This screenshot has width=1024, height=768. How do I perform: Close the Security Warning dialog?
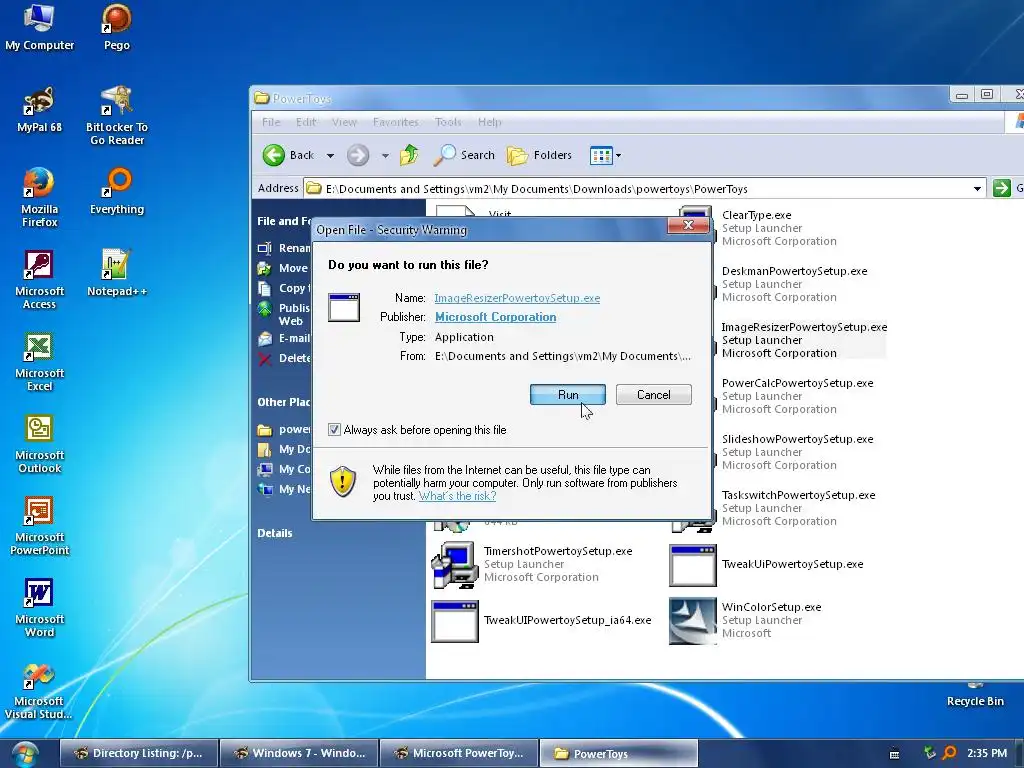pos(688,225)
